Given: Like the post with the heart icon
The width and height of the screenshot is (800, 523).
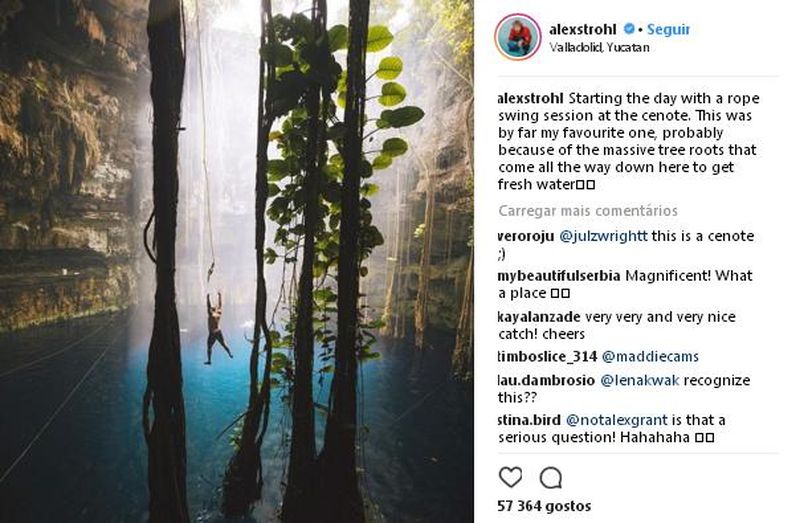Looking at the screenshot, I should pyautogui.click(x=510, y=477).
